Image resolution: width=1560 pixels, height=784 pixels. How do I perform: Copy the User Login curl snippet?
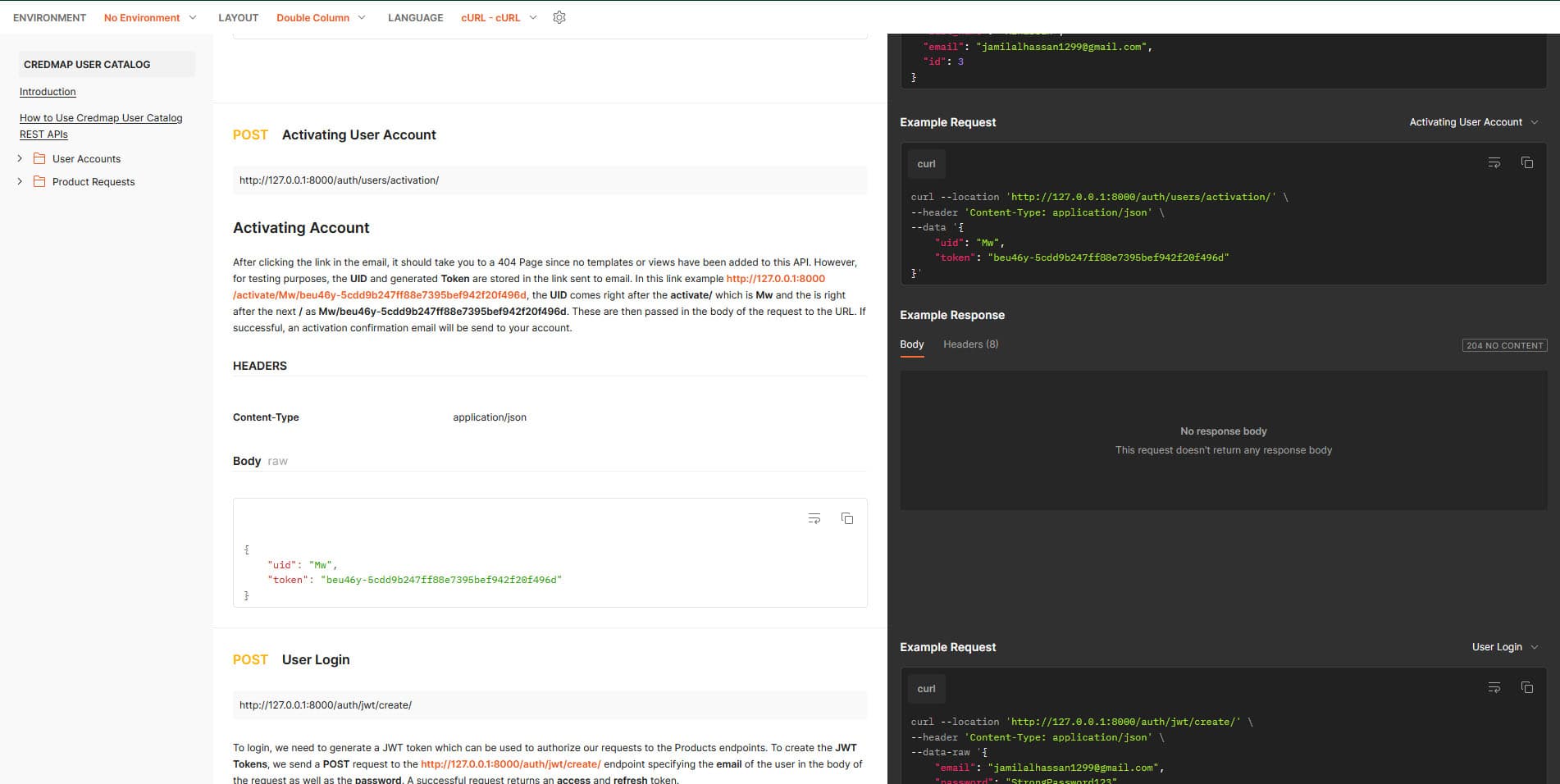point(1526,687)
